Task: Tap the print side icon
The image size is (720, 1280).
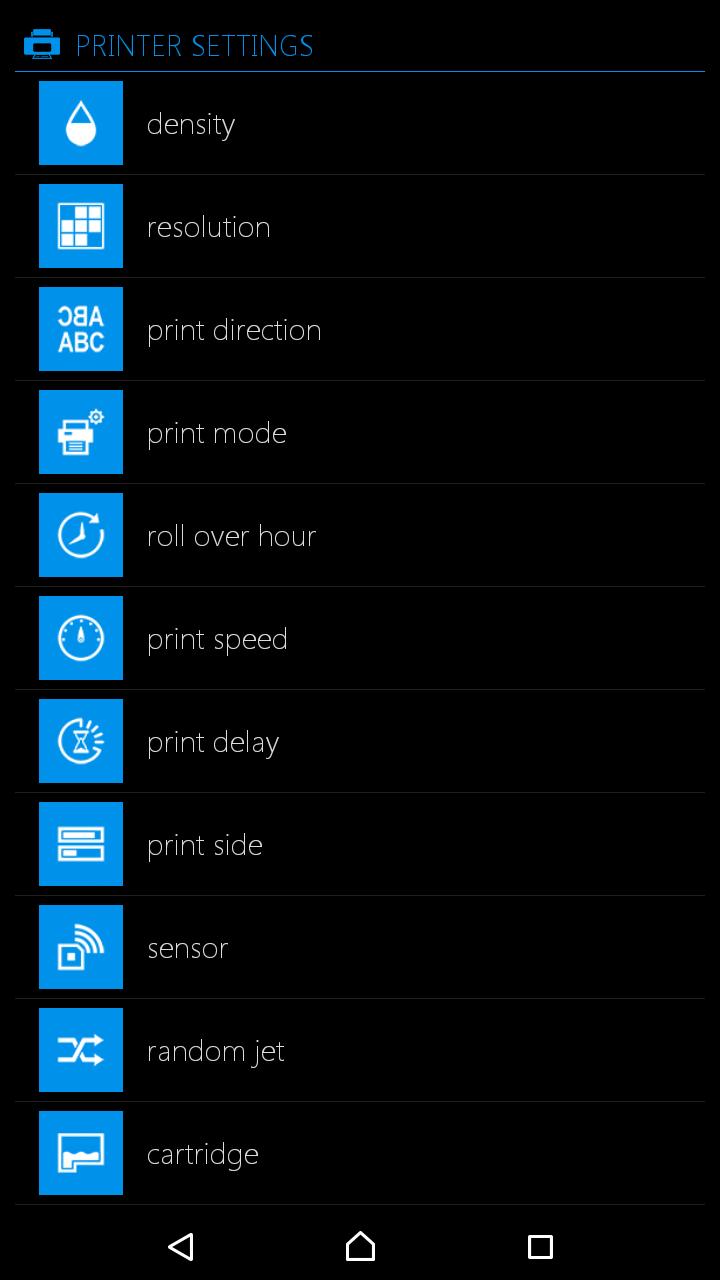Action: 81,844
